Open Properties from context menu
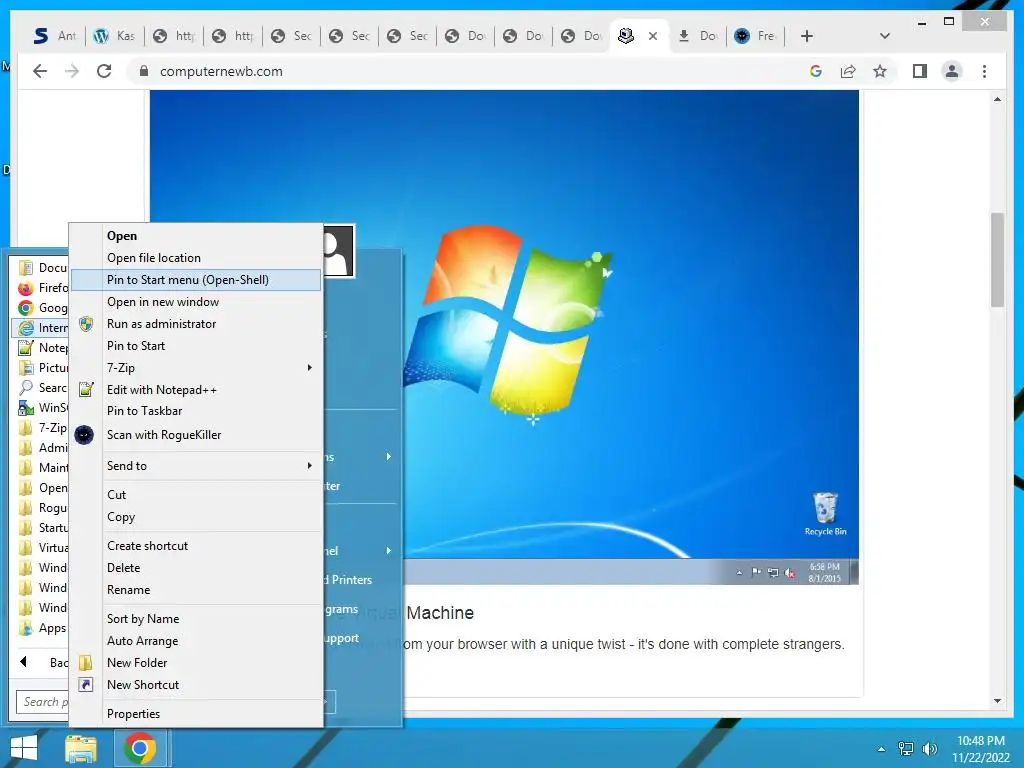1024x768 pixels. click(196, 714)
